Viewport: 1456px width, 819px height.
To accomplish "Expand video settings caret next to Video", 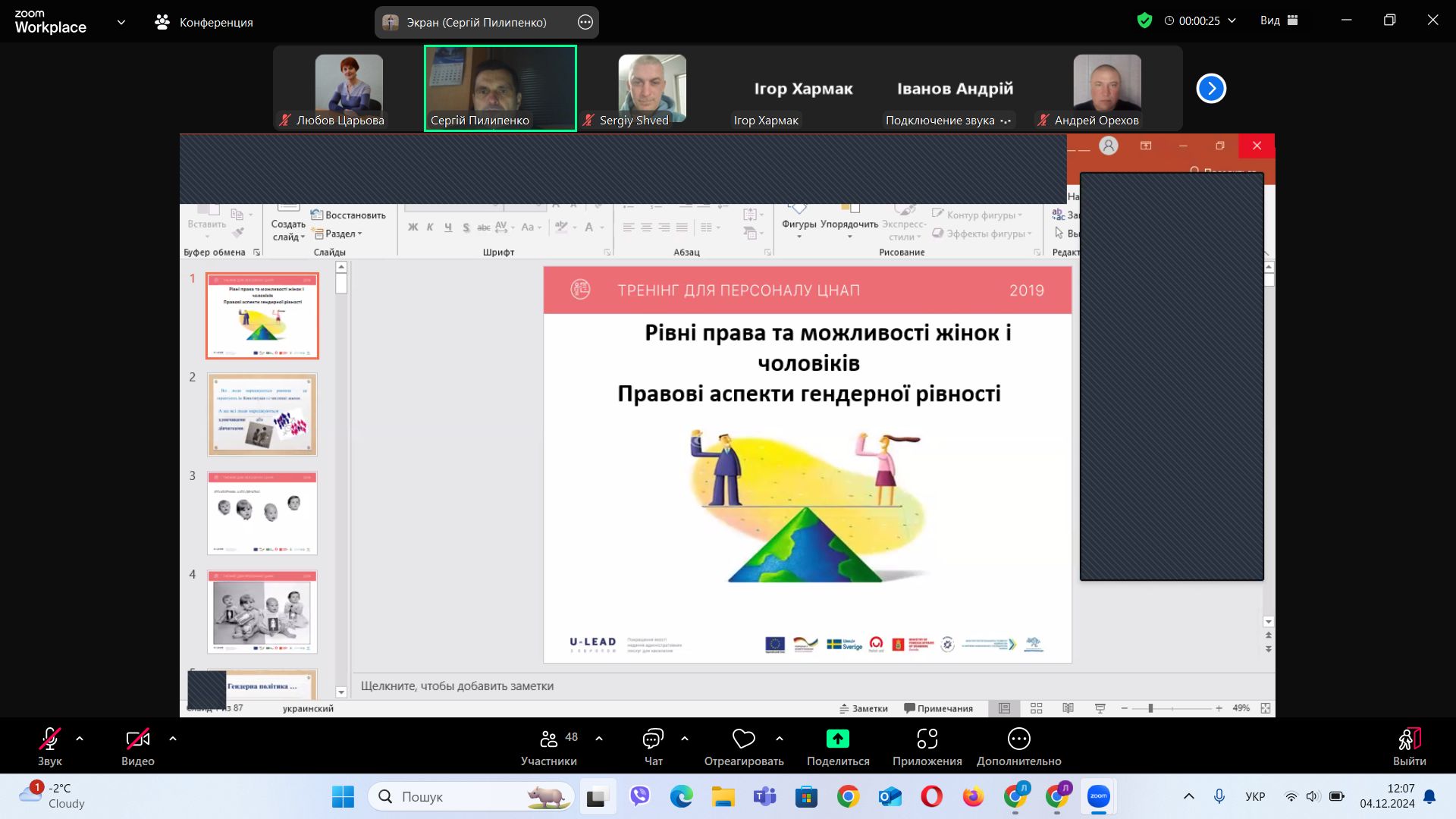I will pos(173,738).
